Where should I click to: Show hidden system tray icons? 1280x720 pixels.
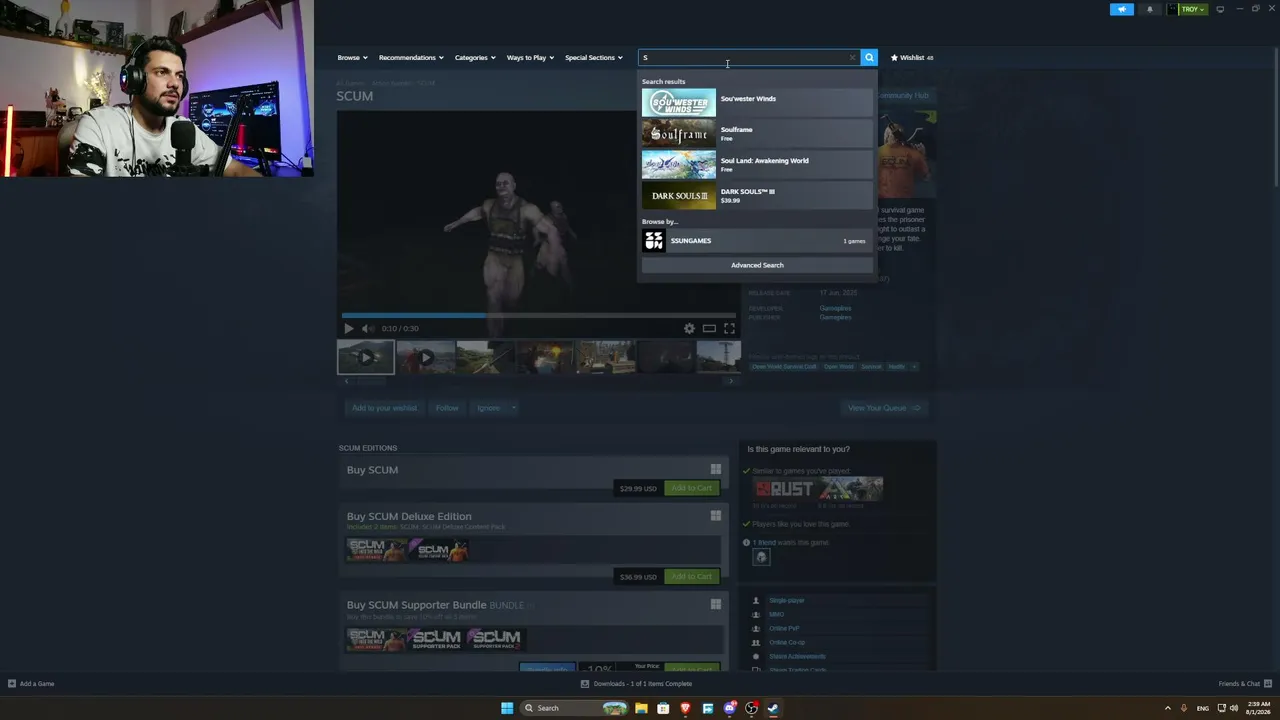(1167, 708)
